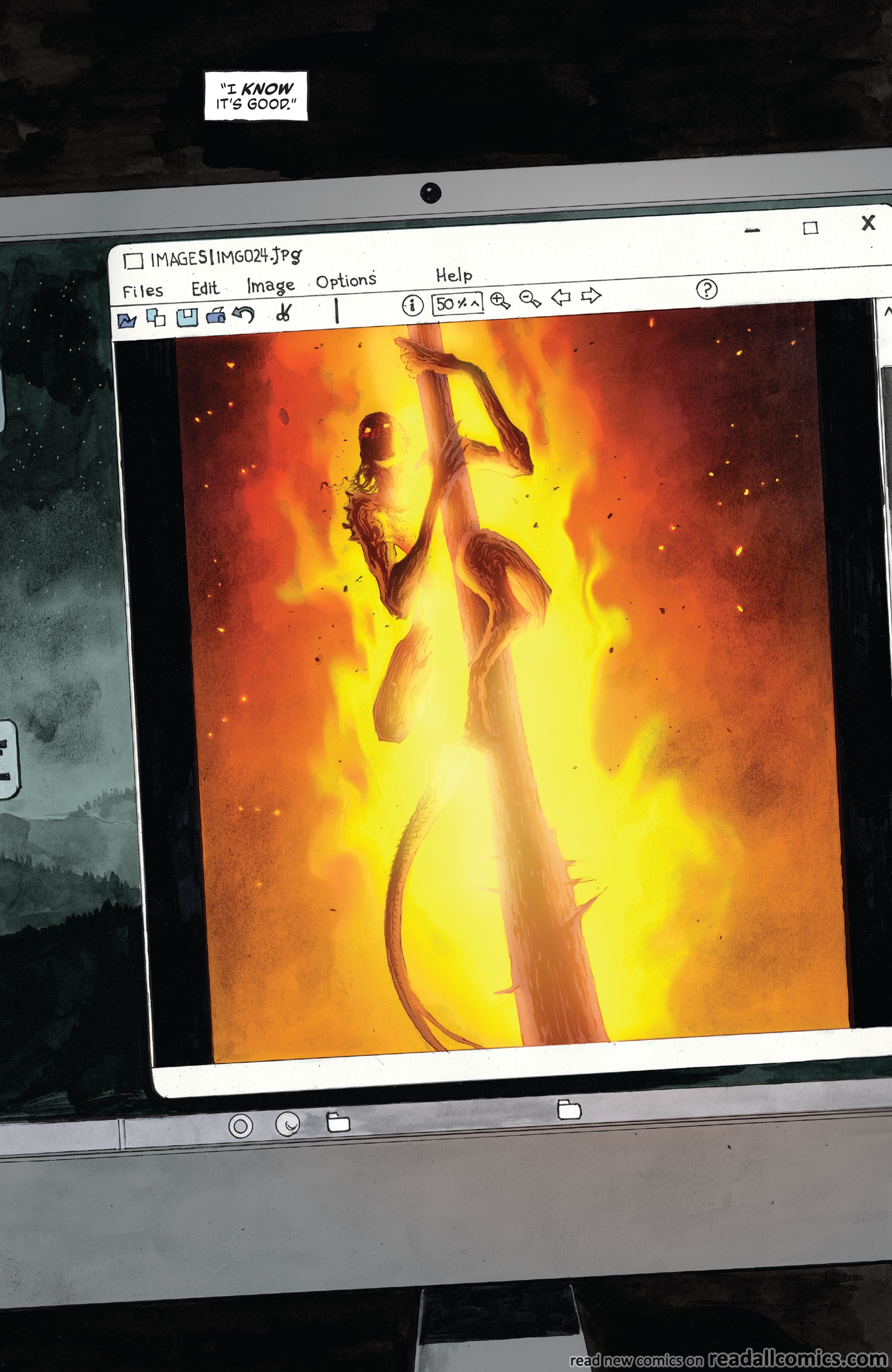Click the window icon beside IMAGES\IMG024.jpg title

tap(133, 261)
